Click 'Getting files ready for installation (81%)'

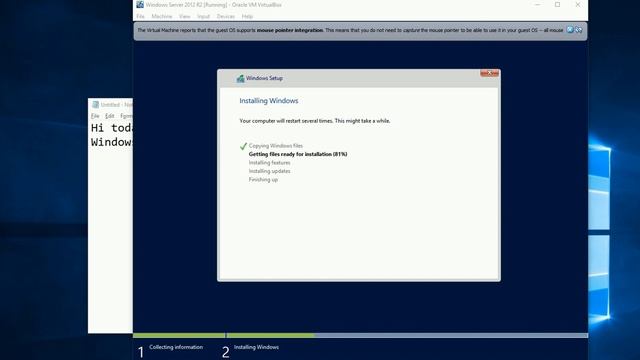[x=298, y=154]
